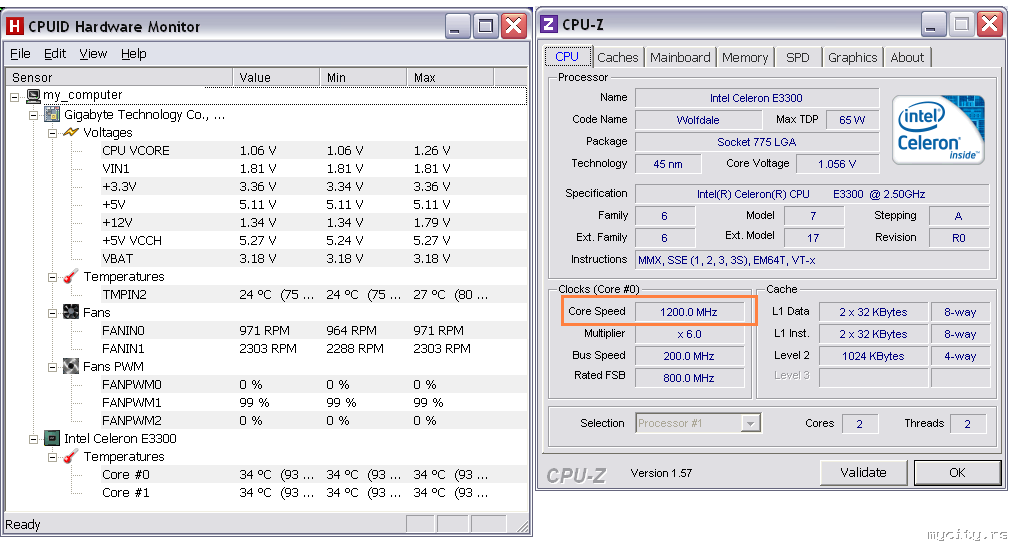Collapse the Voltages node
Image resolution: width=1015 pixels, height=547 pixels.
coord(52,133)
